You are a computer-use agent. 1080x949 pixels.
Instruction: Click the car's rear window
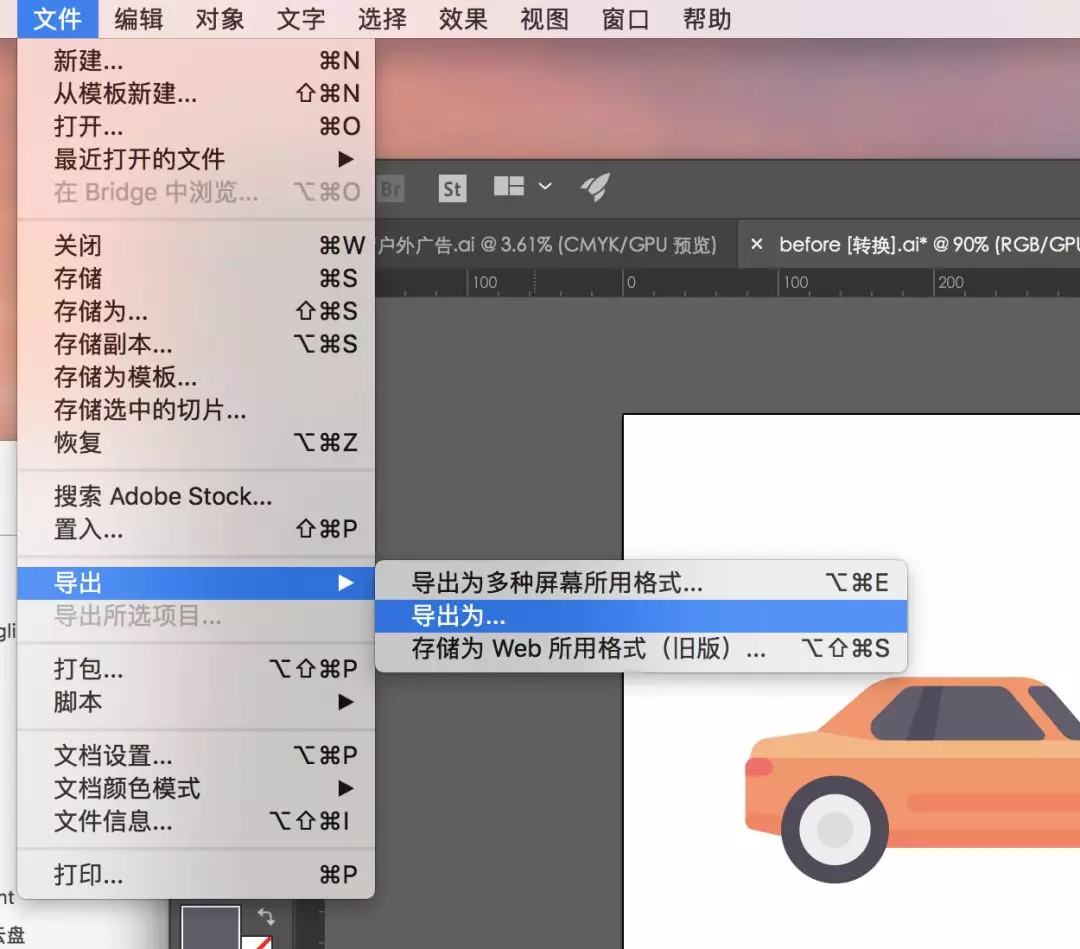coord(957,713)
